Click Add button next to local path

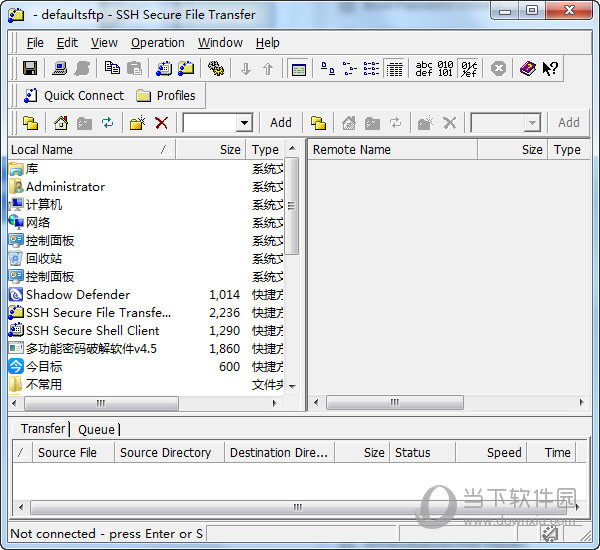click(x=281, y=123)
